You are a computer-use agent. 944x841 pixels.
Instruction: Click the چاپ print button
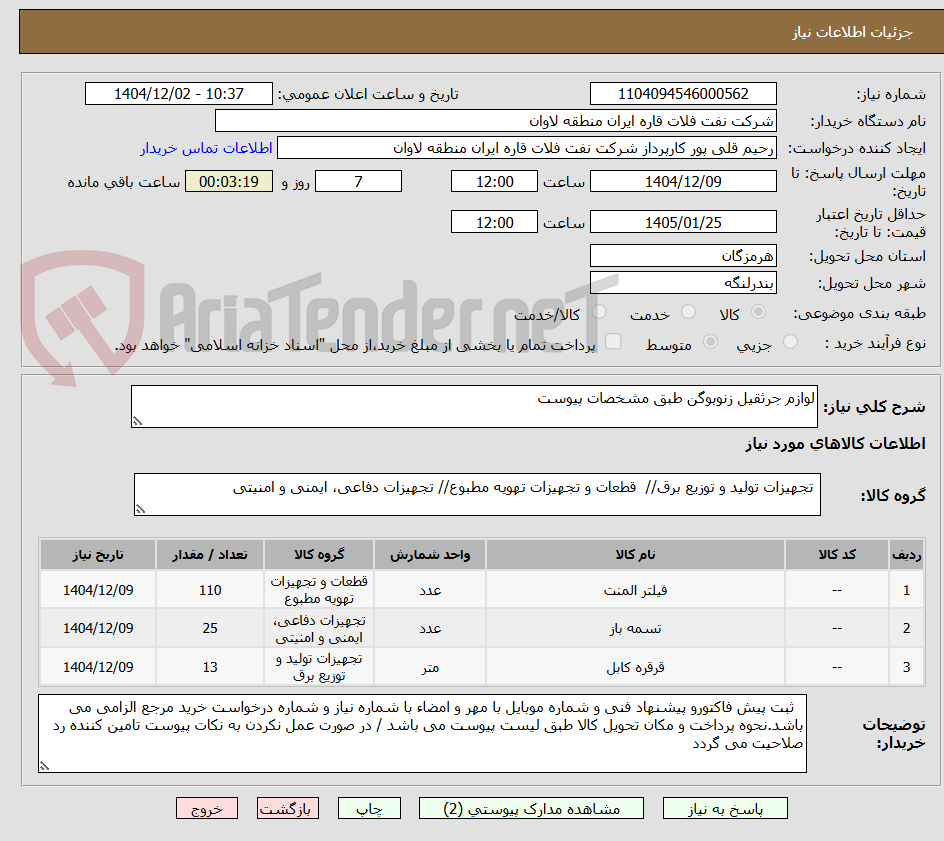coord(369,808)
